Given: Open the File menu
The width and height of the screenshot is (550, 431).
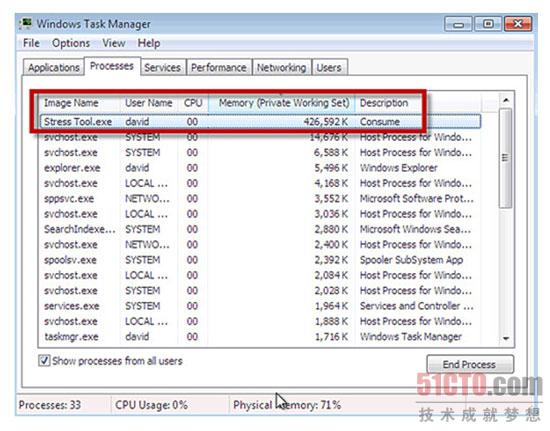Looking at the screenshot, I should [31, 43].
